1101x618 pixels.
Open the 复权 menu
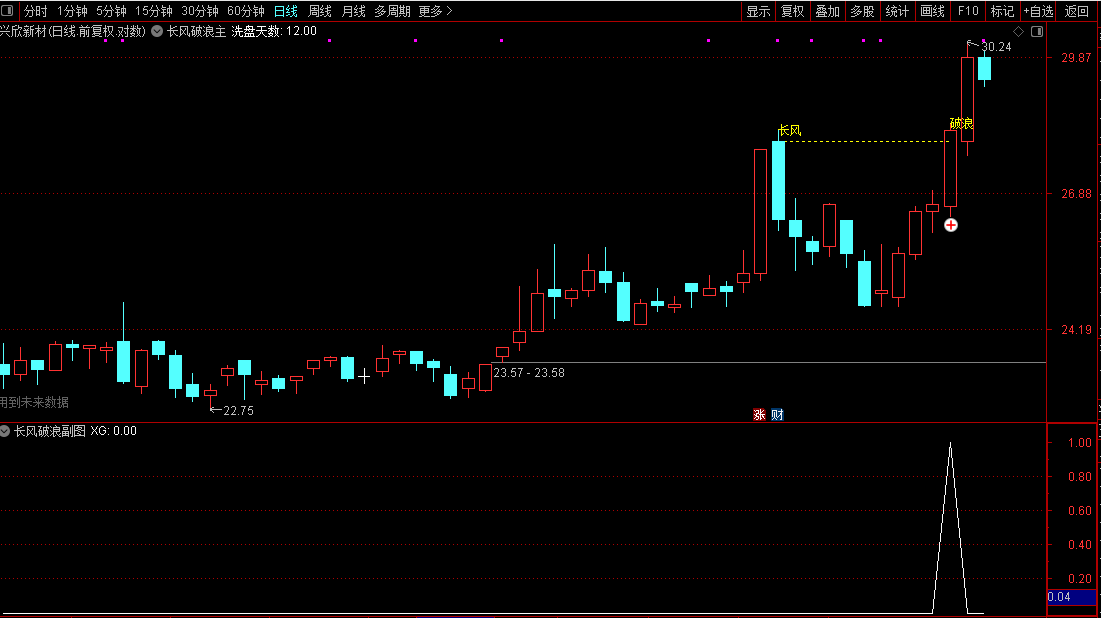click(793, 11)
